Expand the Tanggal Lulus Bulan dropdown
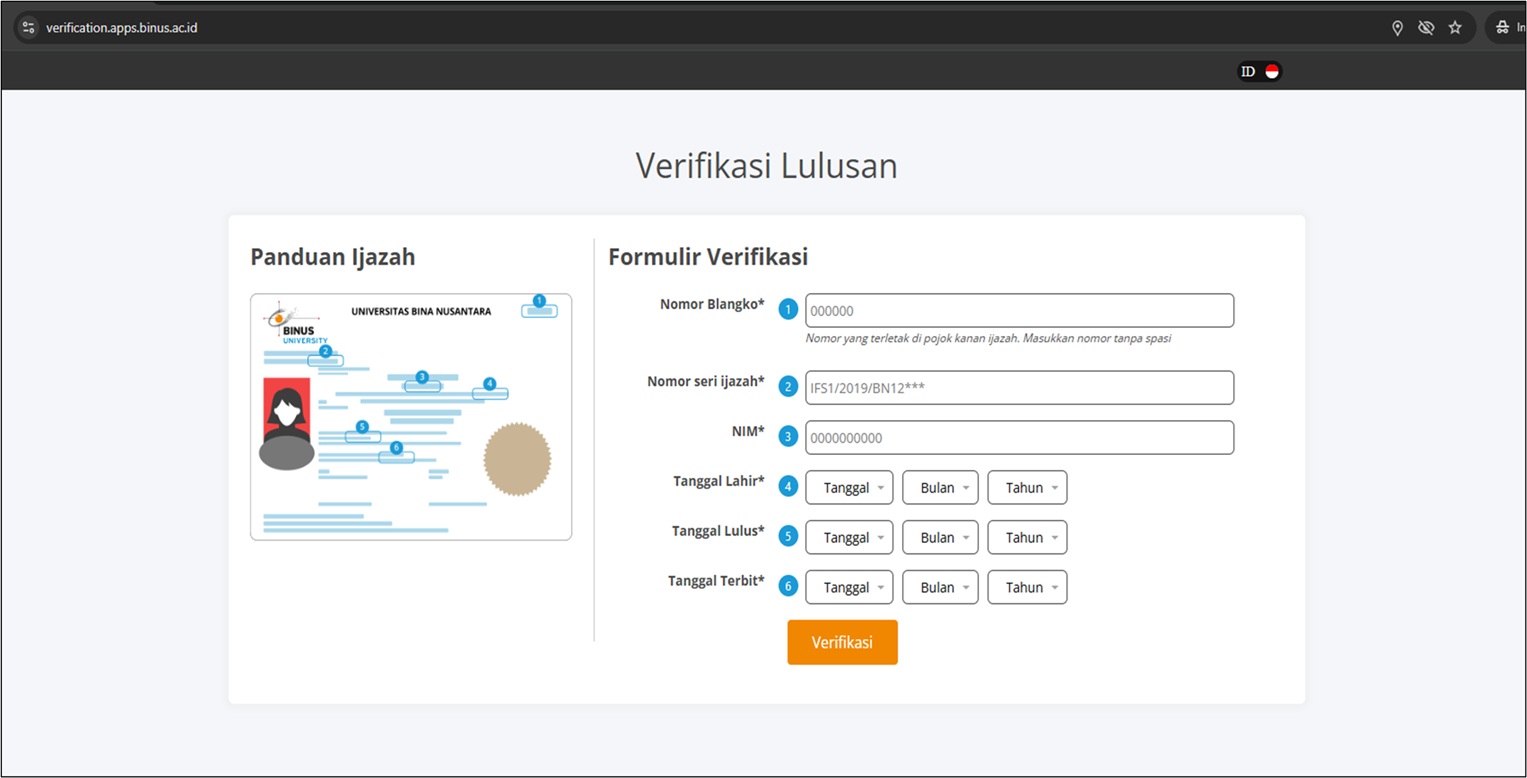Viewport: 1527px width, 778px height. tap(939, 538)
